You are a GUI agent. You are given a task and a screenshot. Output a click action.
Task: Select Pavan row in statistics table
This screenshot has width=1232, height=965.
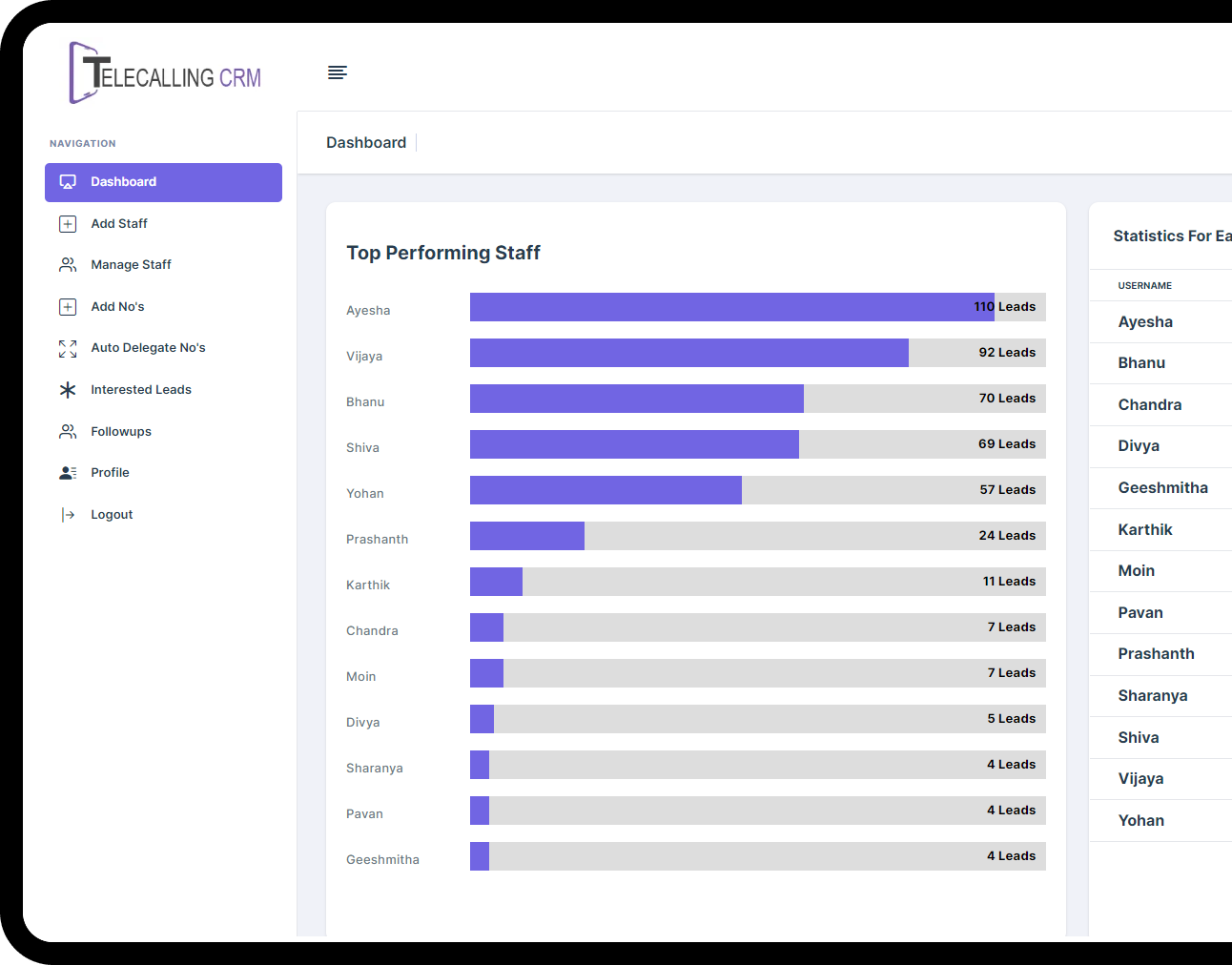click(1160, 613)
